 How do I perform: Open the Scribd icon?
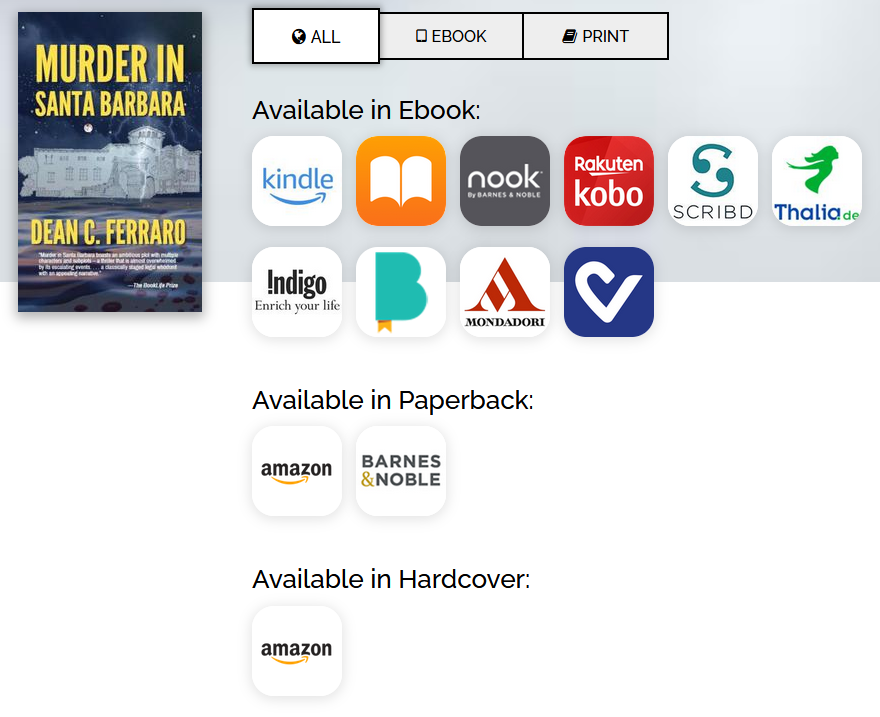[713, 181]
